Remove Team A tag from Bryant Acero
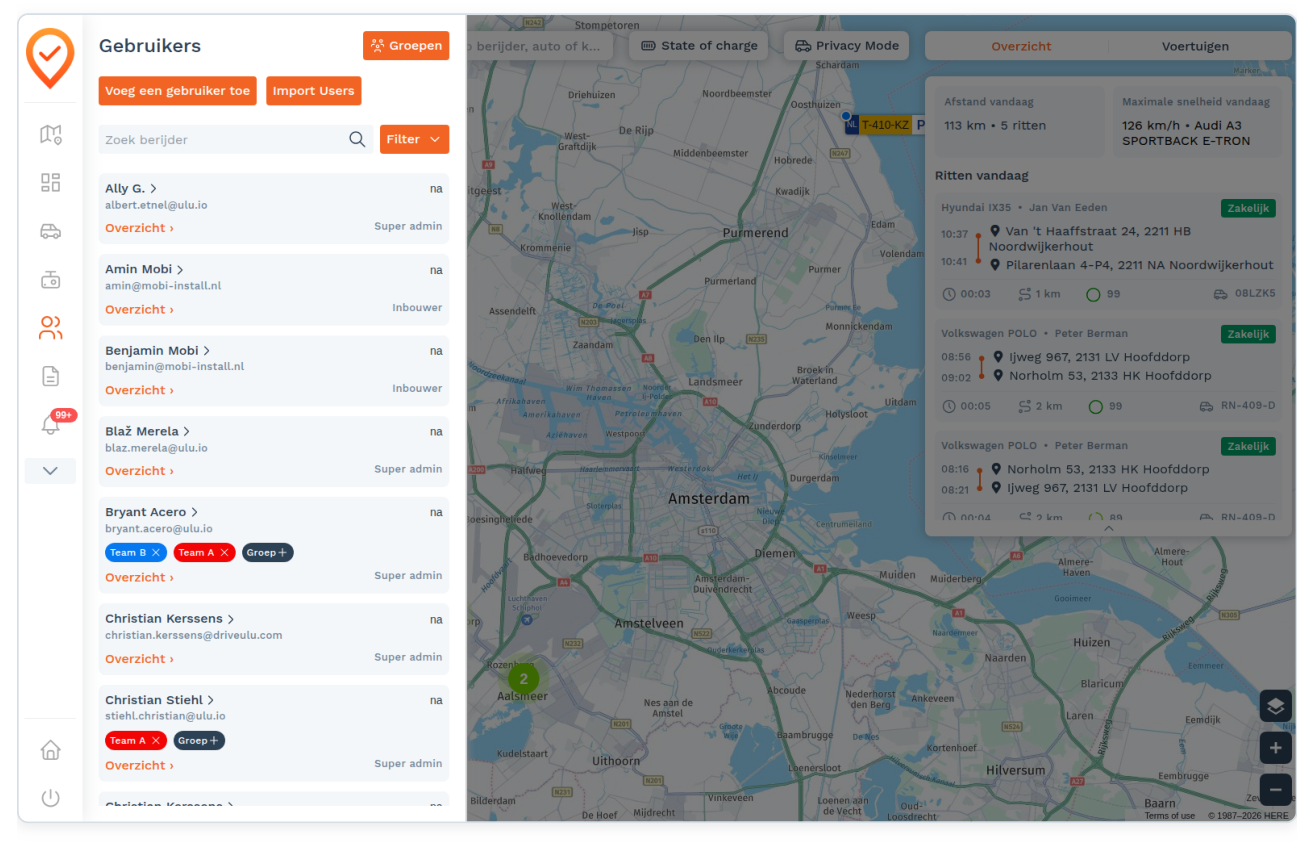The height and width of the screenshot is (844, 1314). pyautogui.click(x=224, y=553)
